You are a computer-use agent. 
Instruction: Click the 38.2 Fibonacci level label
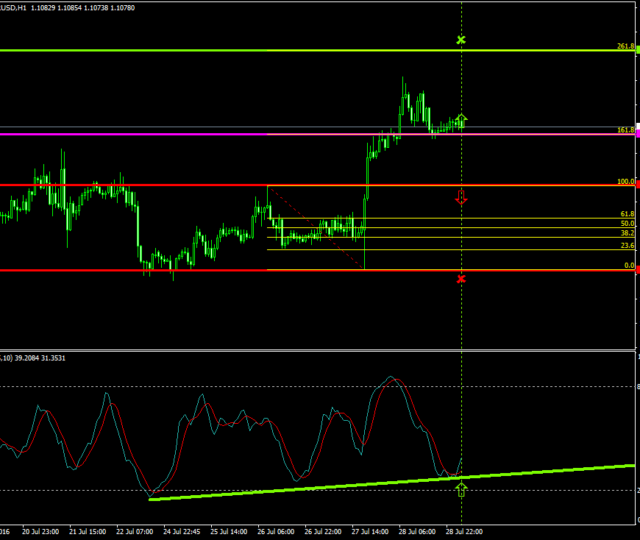[x=627, y=233]
